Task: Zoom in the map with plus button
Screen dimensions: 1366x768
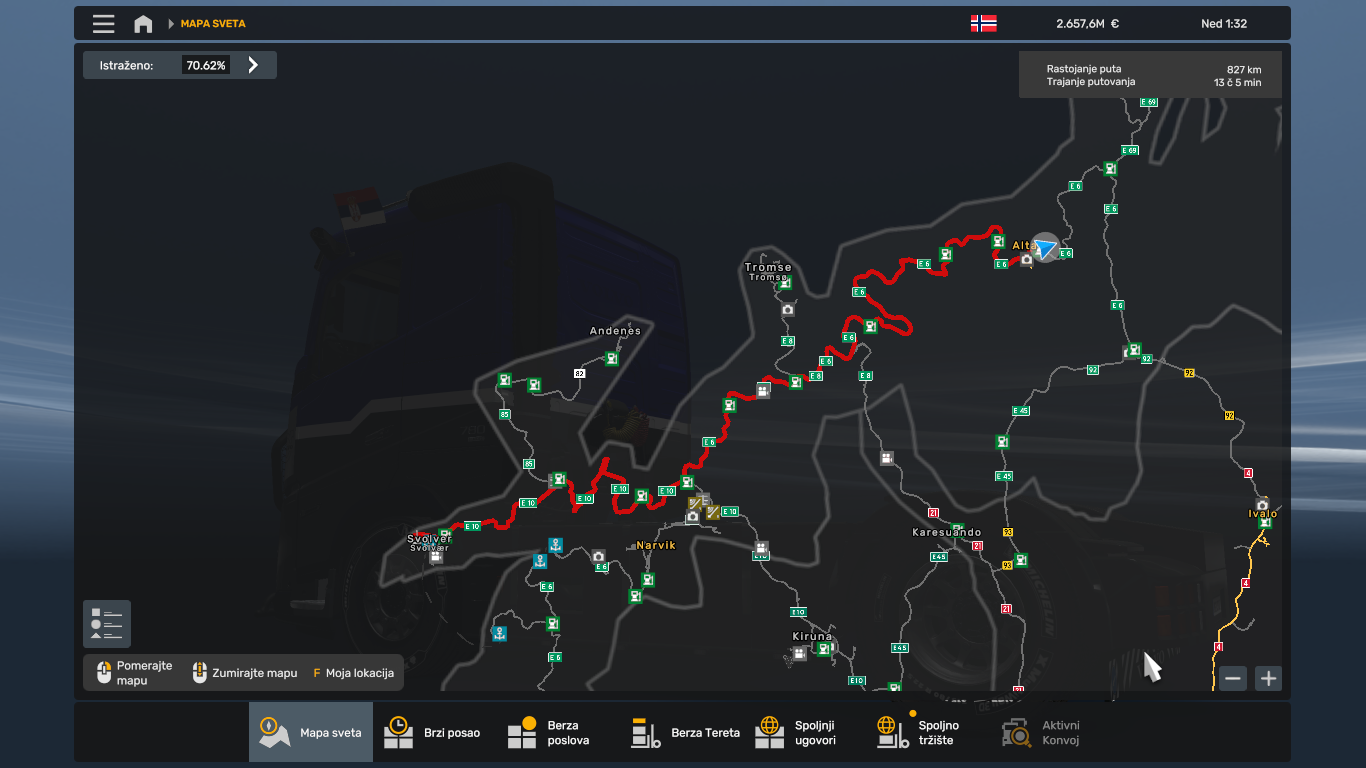Action: pos(1268,678)
